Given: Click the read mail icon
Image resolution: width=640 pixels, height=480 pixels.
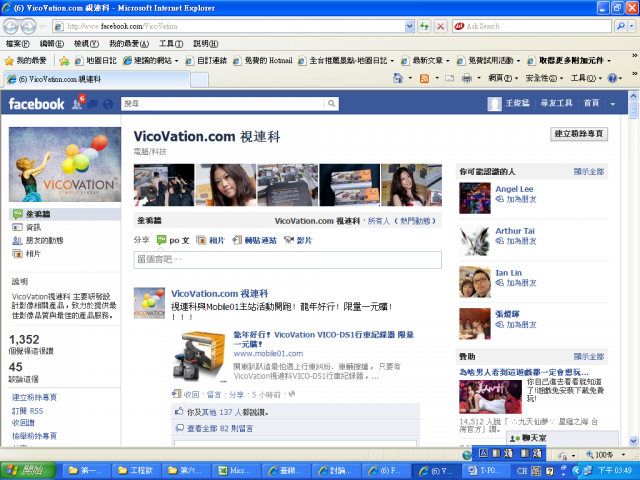Looking at the screenshot, I should [x=449, y=78].
